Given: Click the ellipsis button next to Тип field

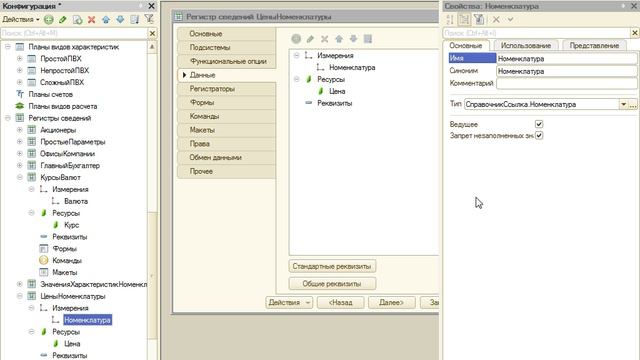Looking at the screenshot, I should 633,104.
